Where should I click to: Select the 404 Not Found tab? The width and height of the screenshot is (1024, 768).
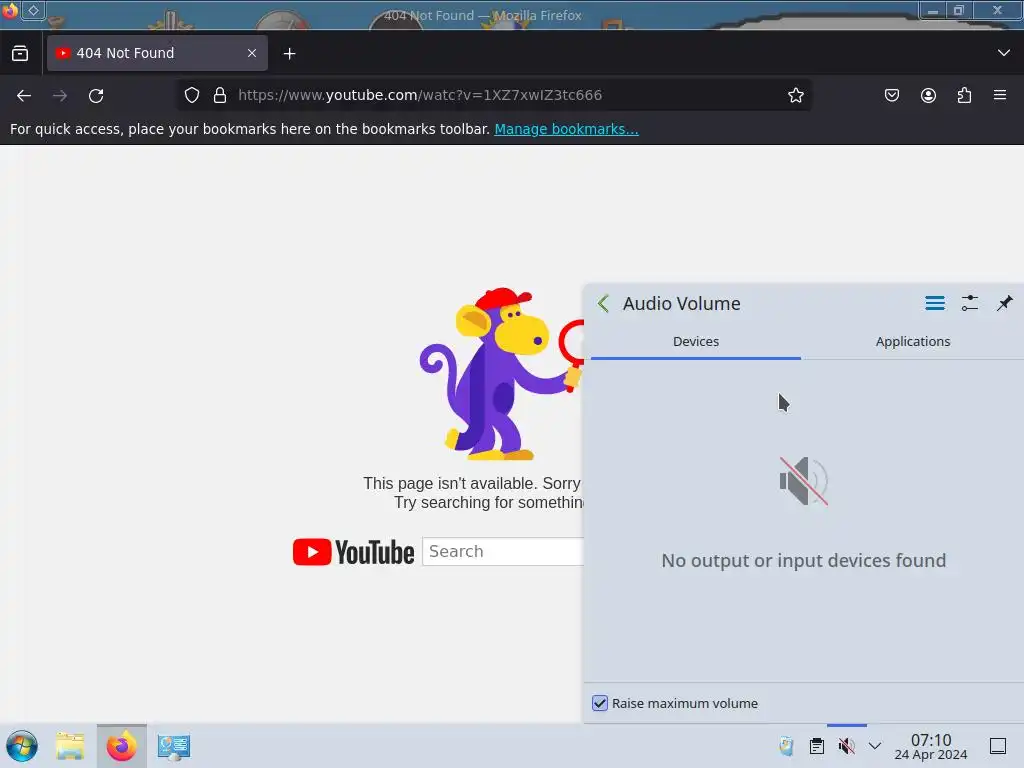[x=157, y=53]
